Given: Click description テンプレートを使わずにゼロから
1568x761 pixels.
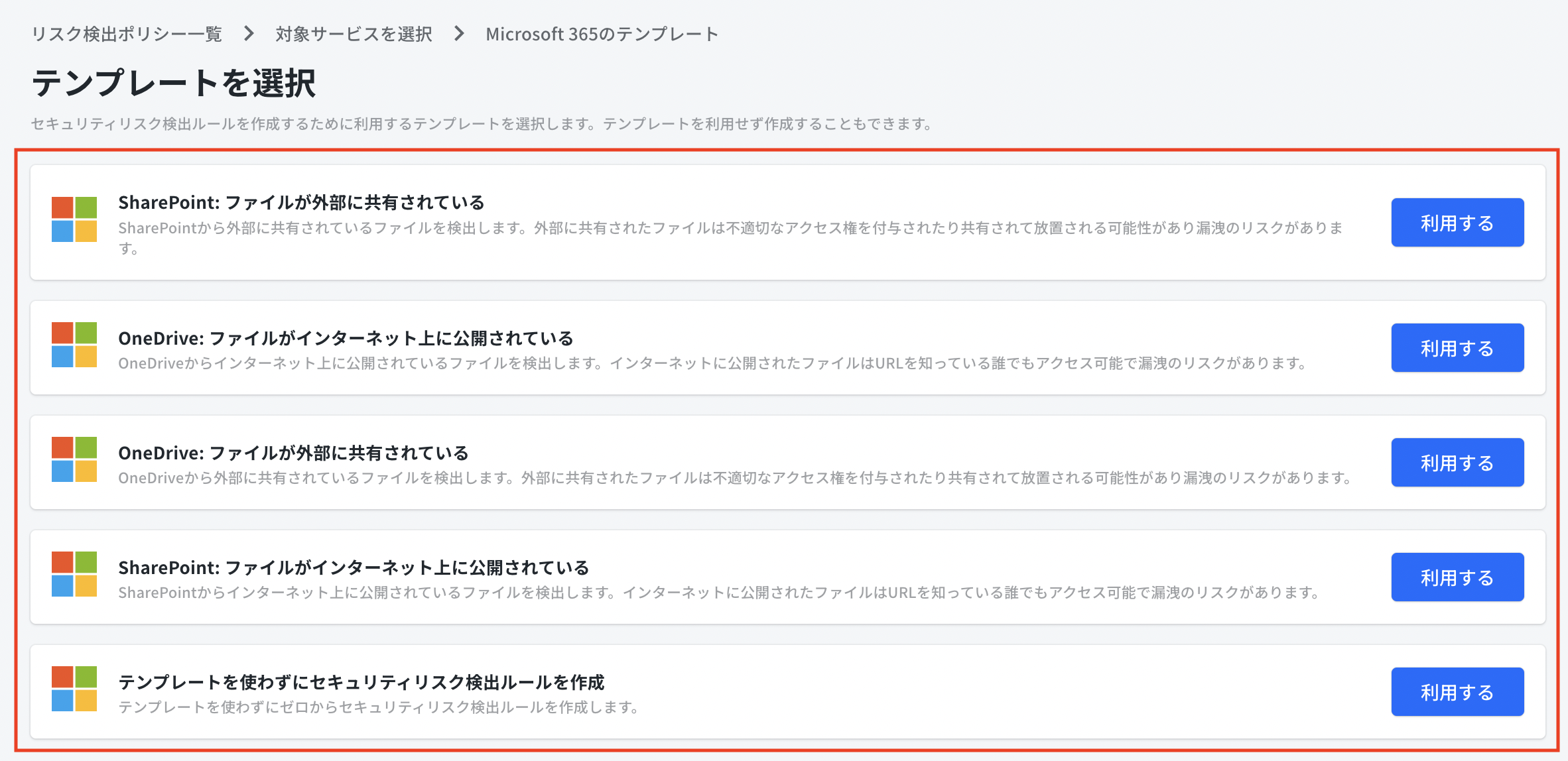Looking at the screenshot, I should [x=378, y=707].
